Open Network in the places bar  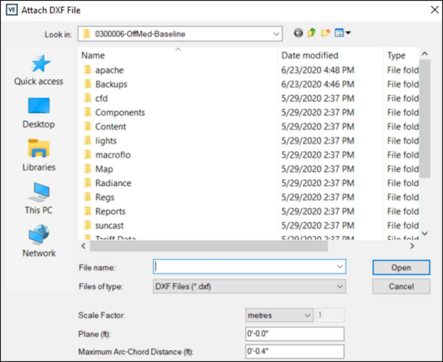[x=39, y=241]
